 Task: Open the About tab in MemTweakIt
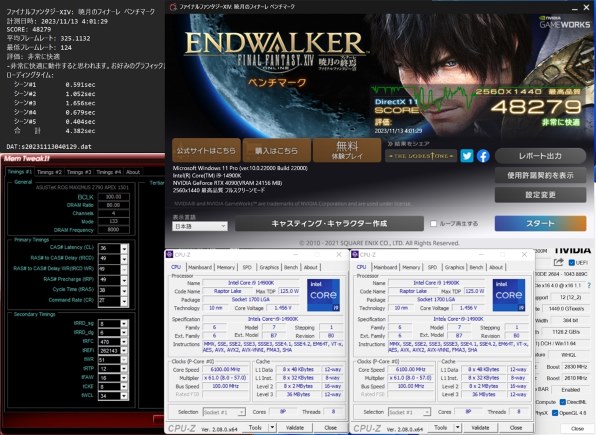tap(133, 172)
